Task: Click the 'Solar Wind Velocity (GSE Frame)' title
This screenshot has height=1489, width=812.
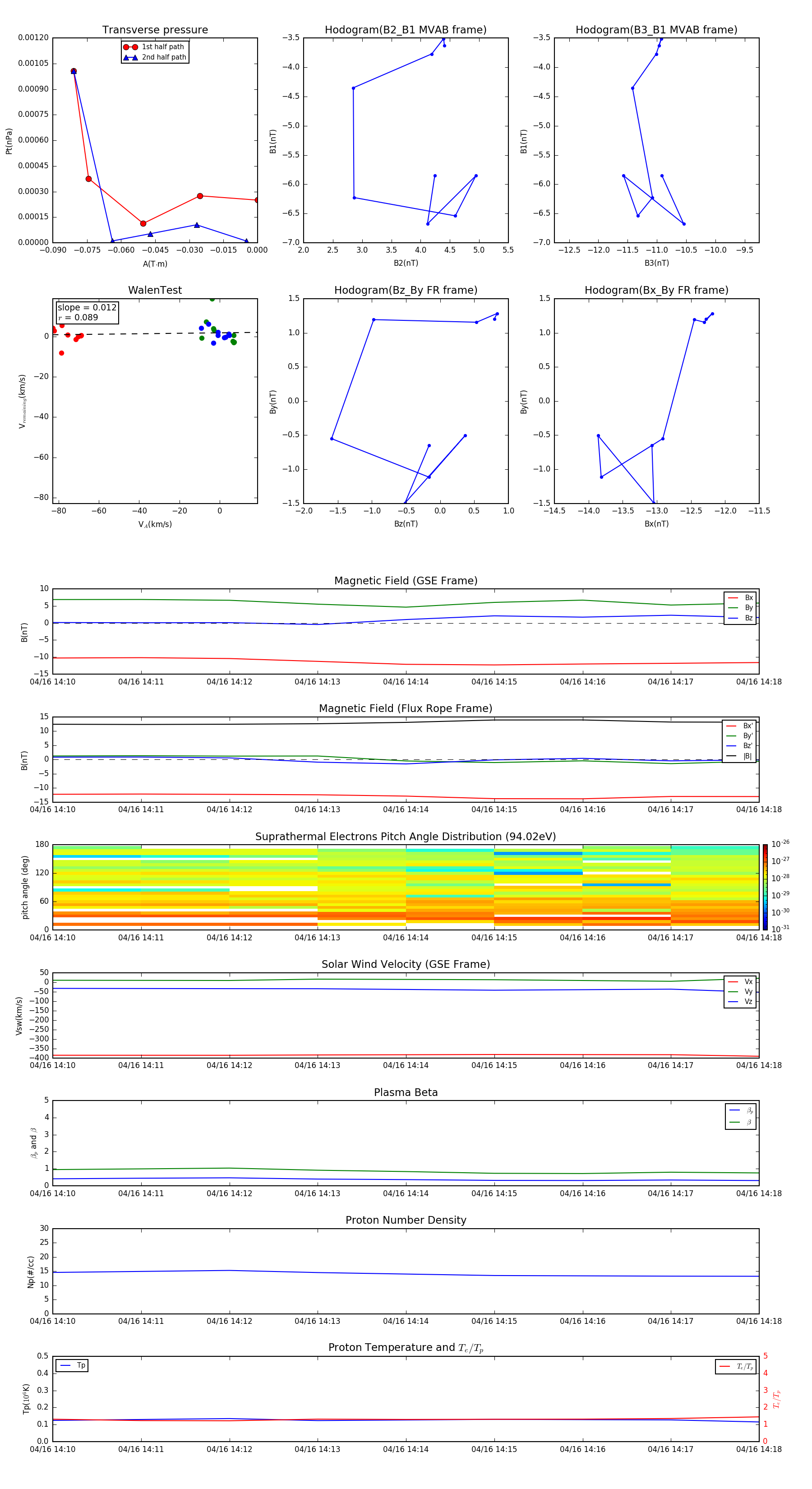Action: tap(406, 964)
